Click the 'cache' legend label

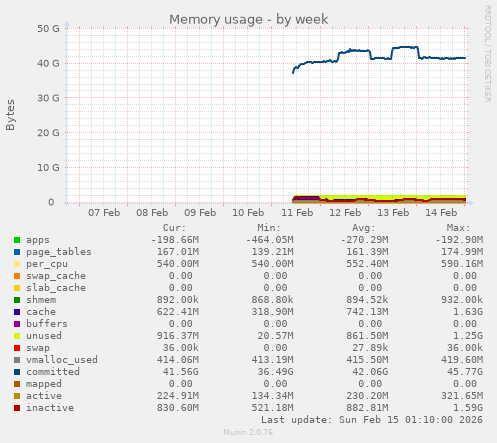pyautogui.click(x=41, y=312)
